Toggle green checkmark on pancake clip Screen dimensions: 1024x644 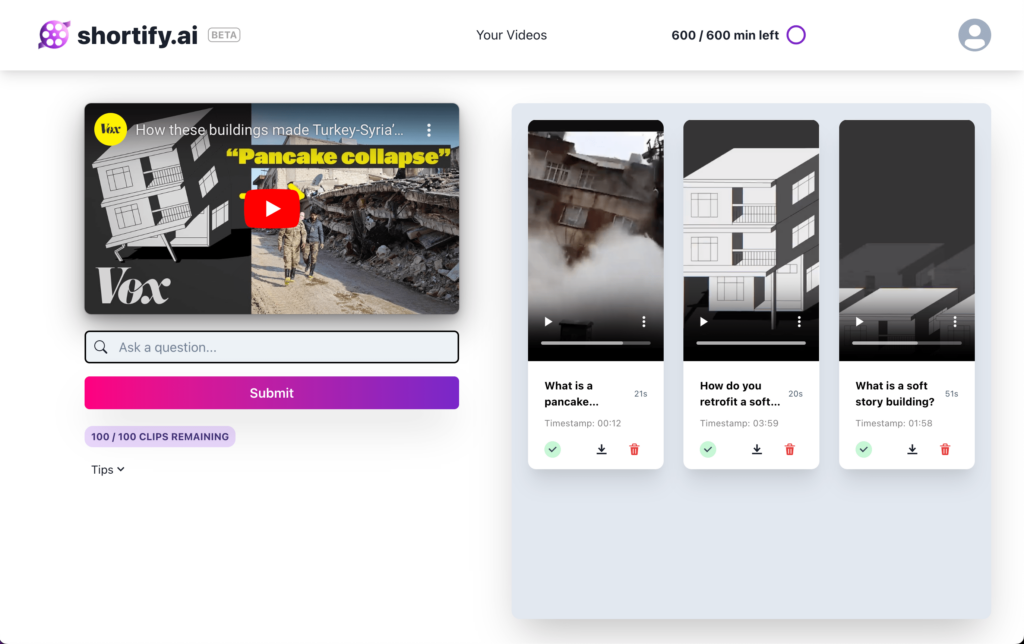coord(553,450)
